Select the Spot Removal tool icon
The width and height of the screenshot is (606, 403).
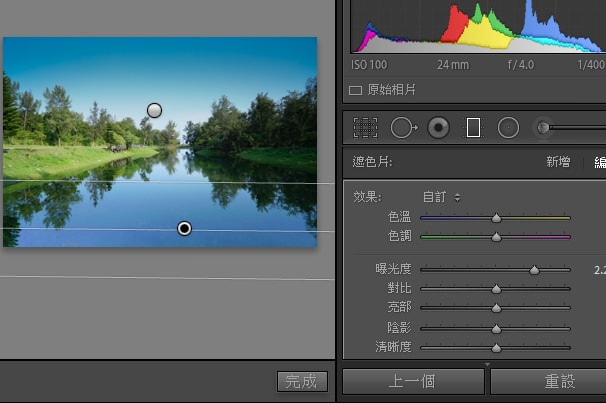coord(403,127)
